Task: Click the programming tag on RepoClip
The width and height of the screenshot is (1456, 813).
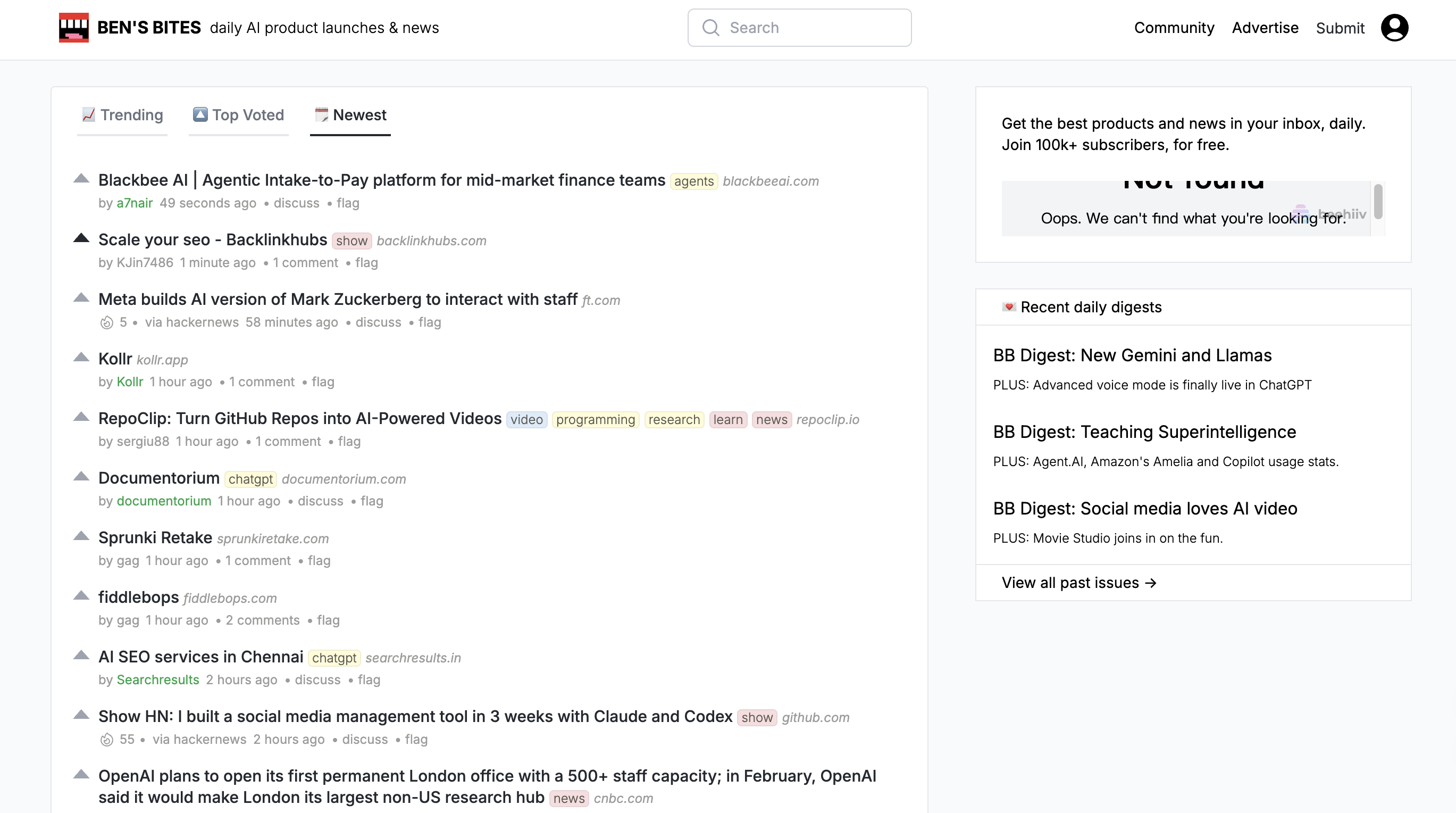Action: (595, 419)
